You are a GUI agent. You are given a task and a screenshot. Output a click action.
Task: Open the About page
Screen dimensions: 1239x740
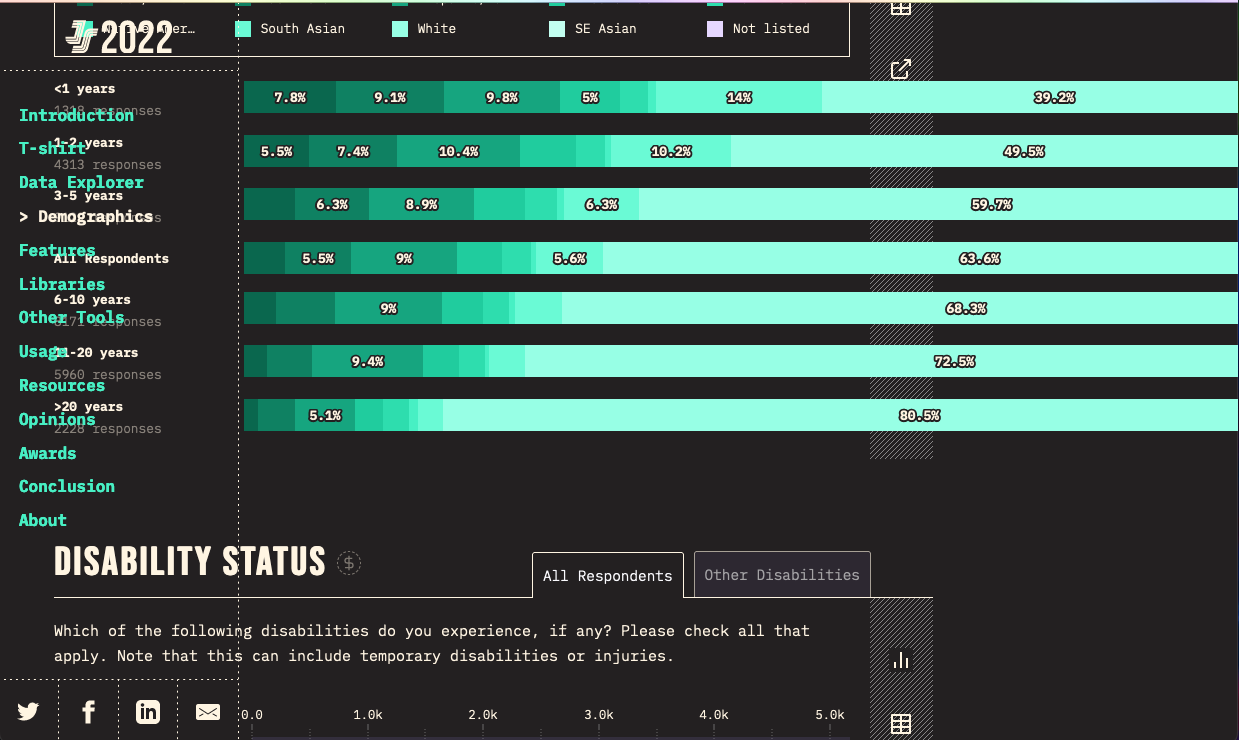coord(43,520)
